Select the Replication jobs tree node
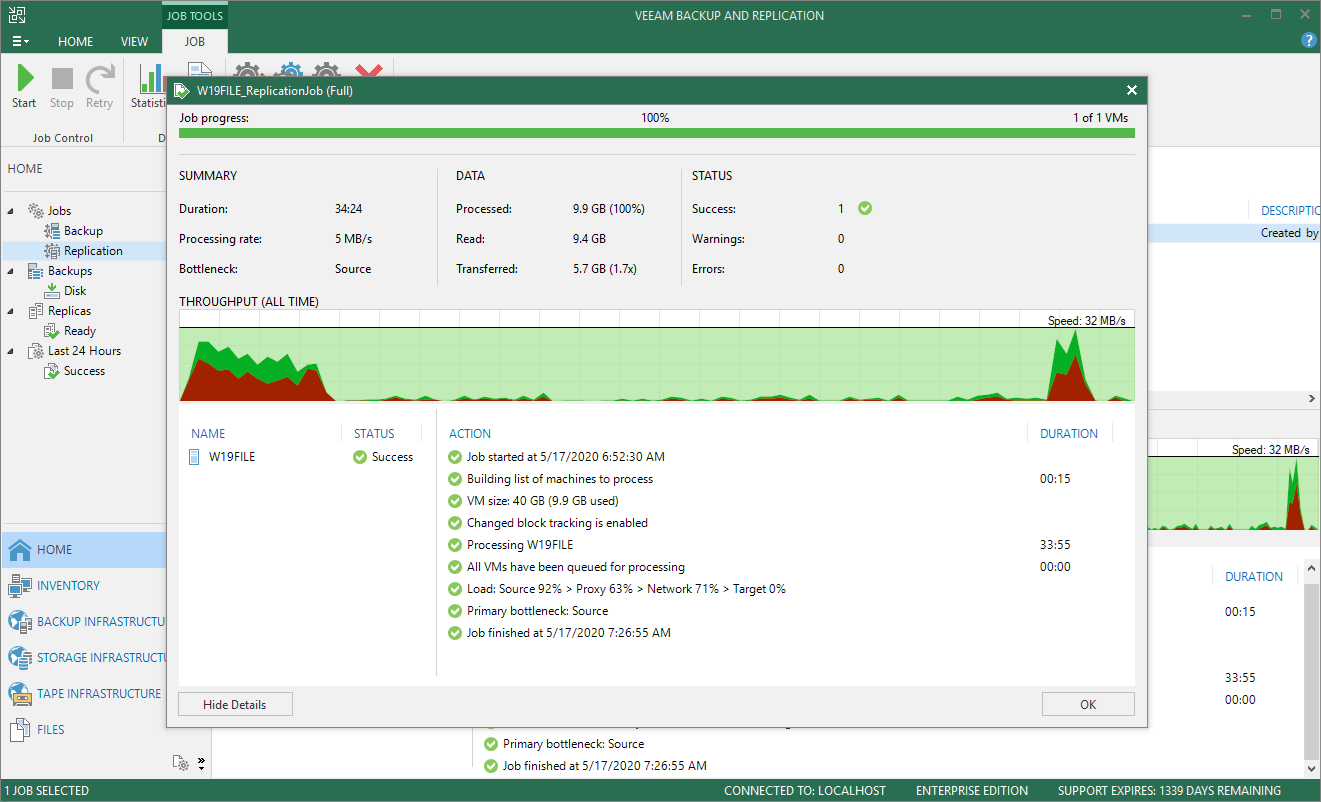Image resolution: width=1321 pixels, height=802 pixels. pyautogui.click(x=93, y=251)
